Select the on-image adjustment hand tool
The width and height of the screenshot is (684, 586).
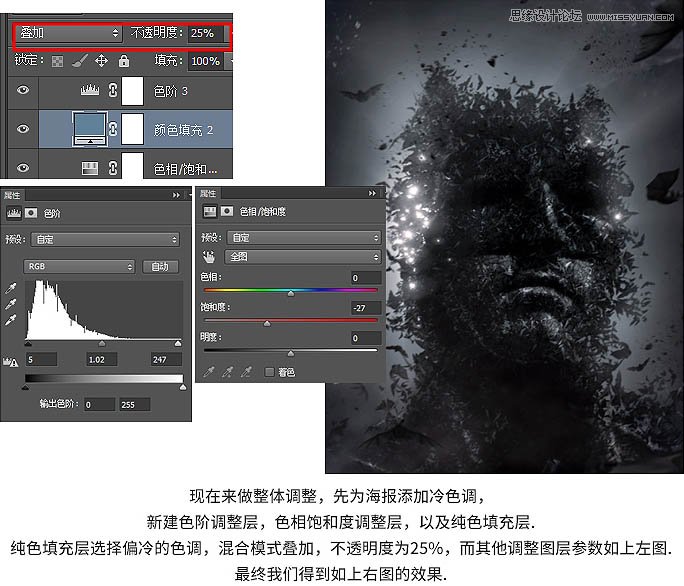pyautogui.click(x=209, y=257)
